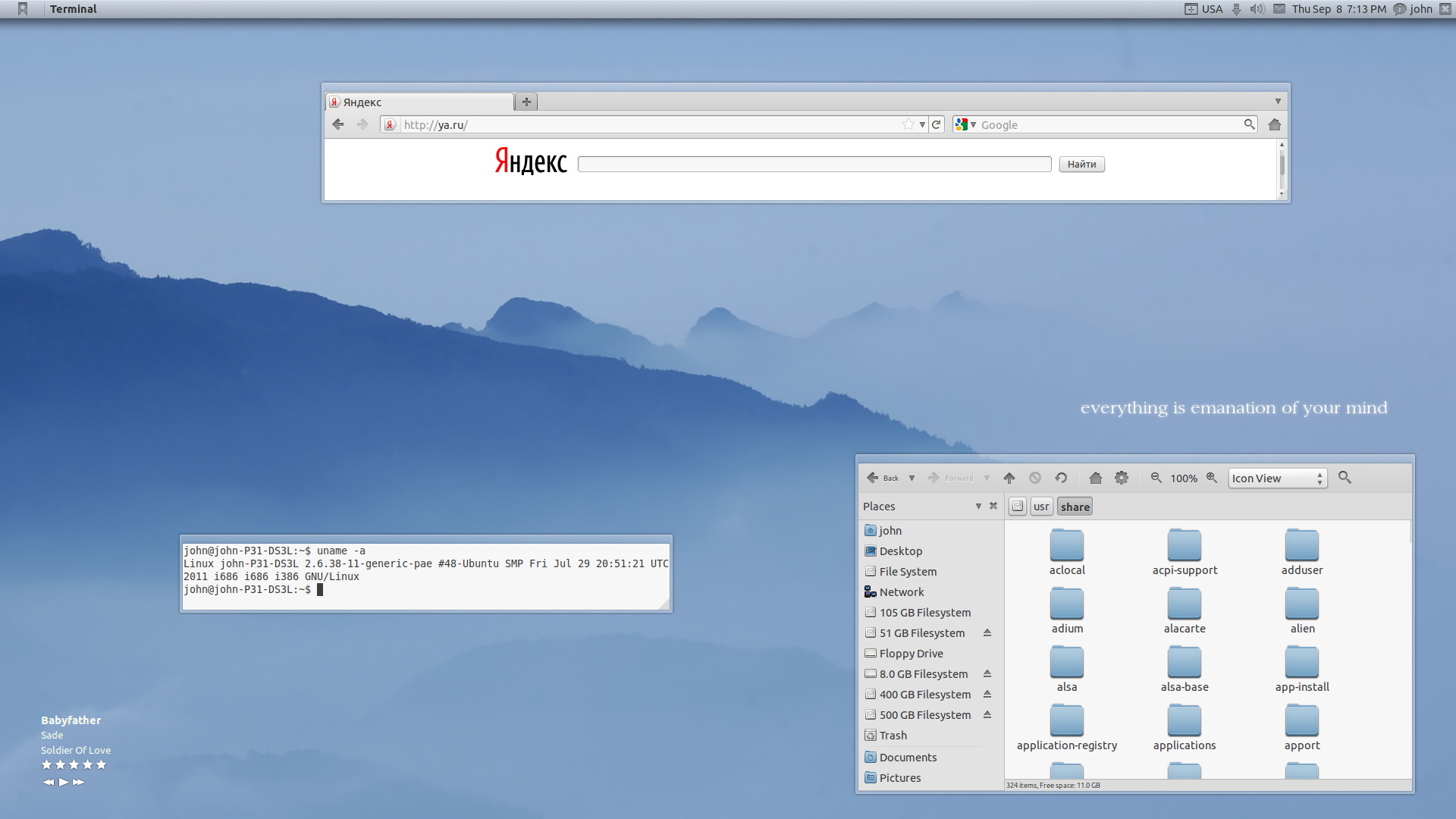The width and height of the screenshot is (1456, 819).
Task: Click play in the music widget
Action: coord(64,782)
